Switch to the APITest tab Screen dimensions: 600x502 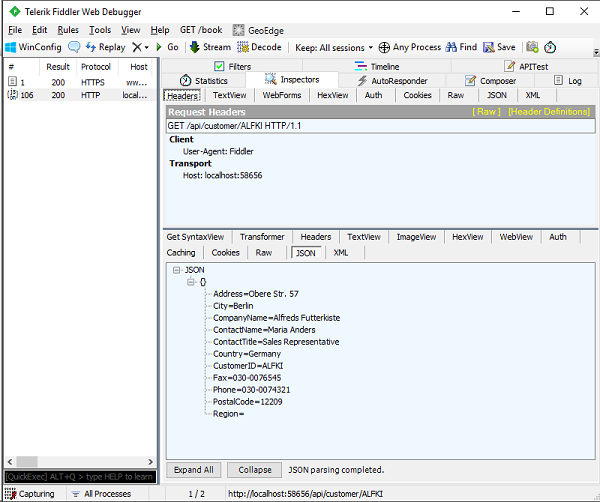point(526,66)
